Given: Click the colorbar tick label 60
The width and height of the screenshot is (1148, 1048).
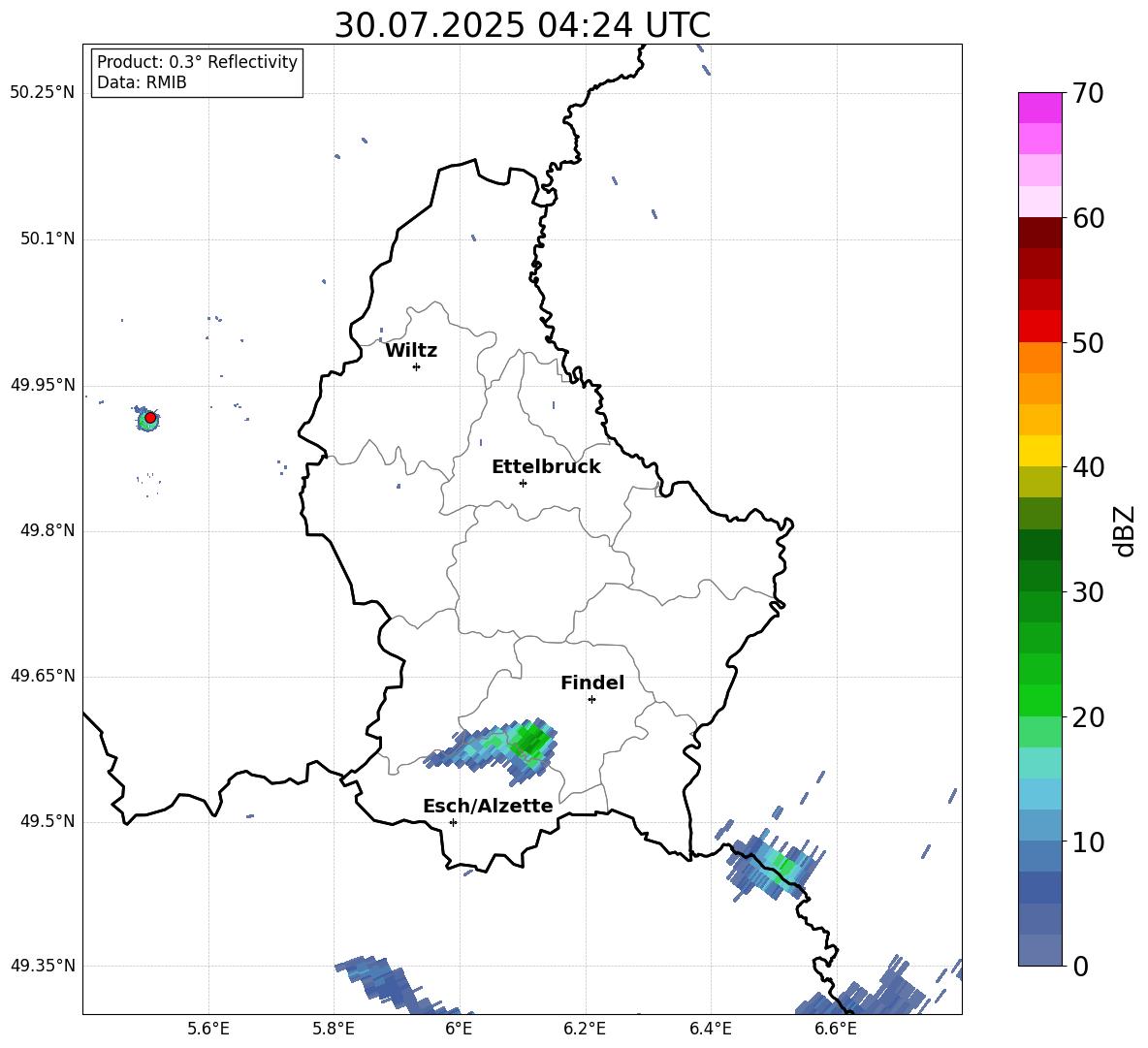Looking at the screenshot, I should click(1089, 218).
